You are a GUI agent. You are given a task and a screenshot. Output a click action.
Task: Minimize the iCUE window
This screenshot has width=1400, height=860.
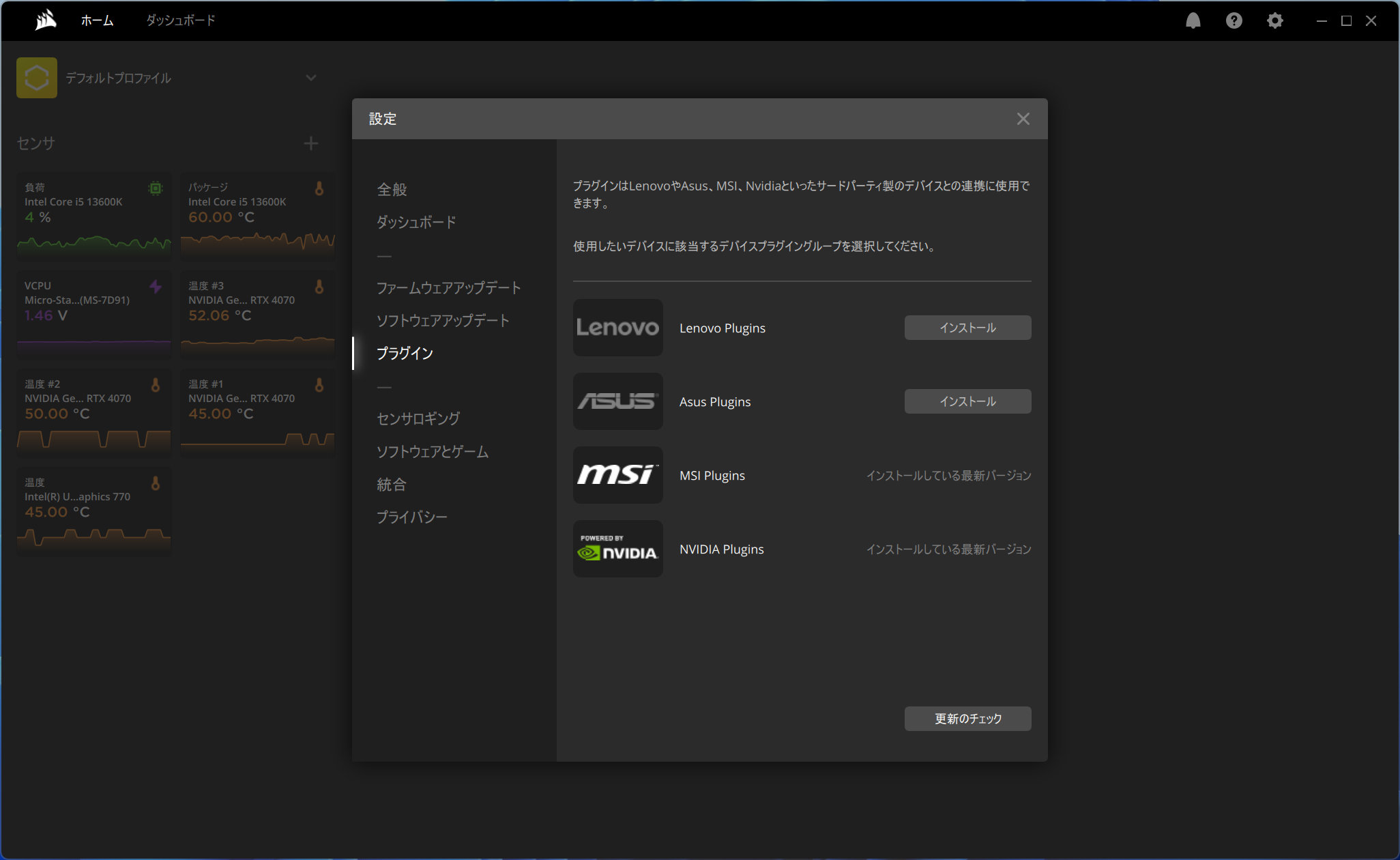(1322, 20)
